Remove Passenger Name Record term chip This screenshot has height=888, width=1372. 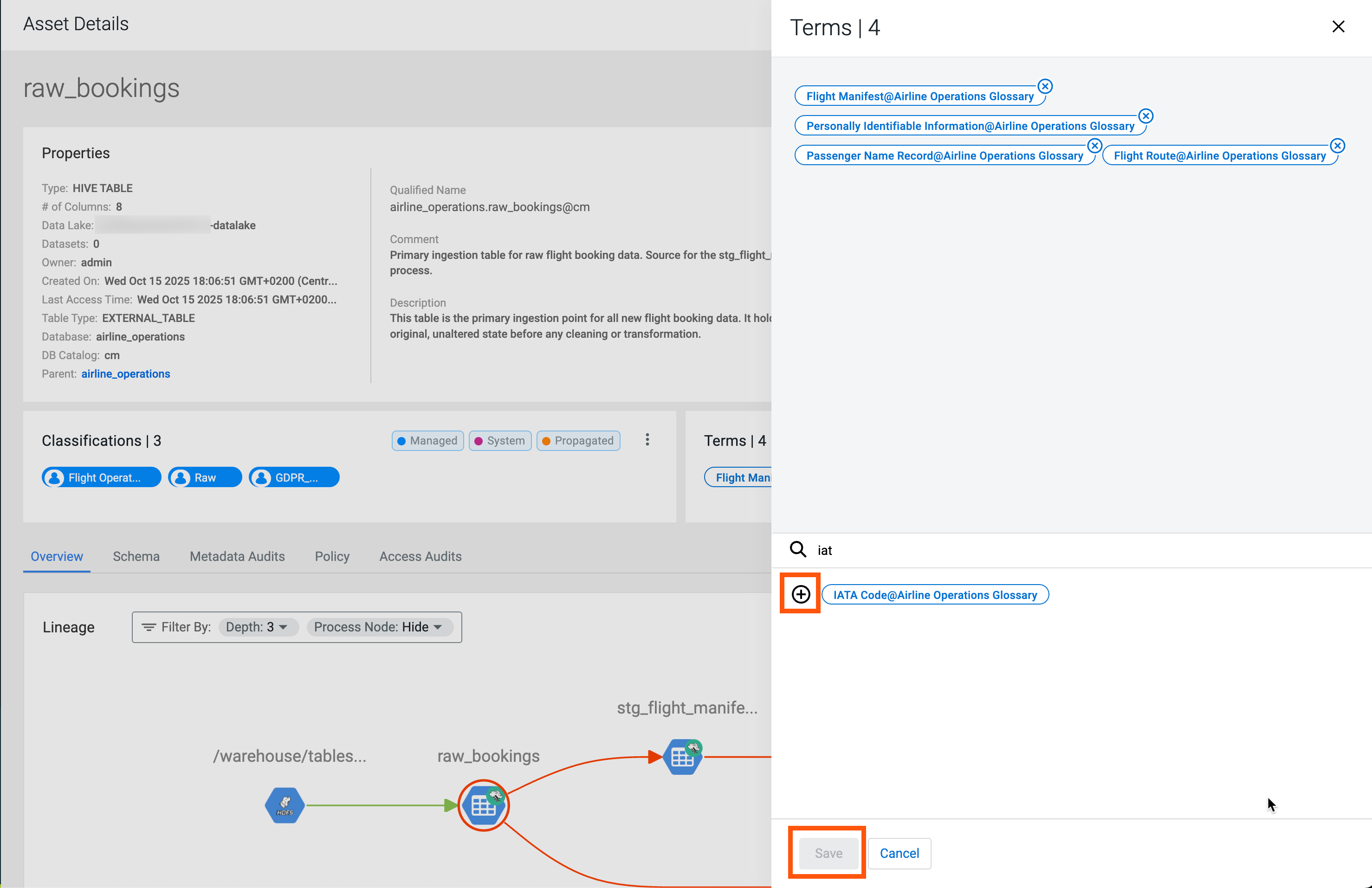coord(1094,146)
